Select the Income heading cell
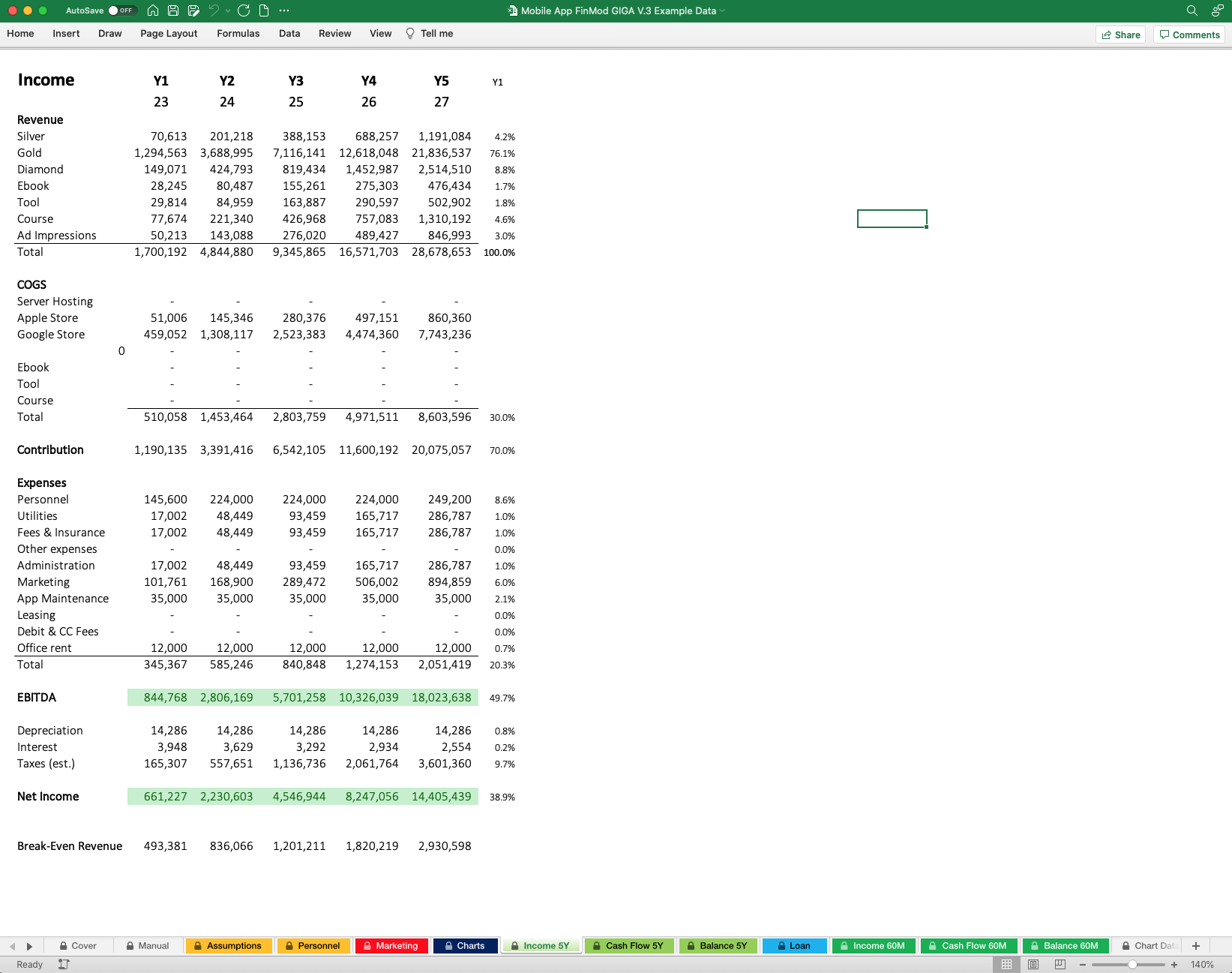The width and height of the screenshot is (1232, 973). [x=46, y=80]
